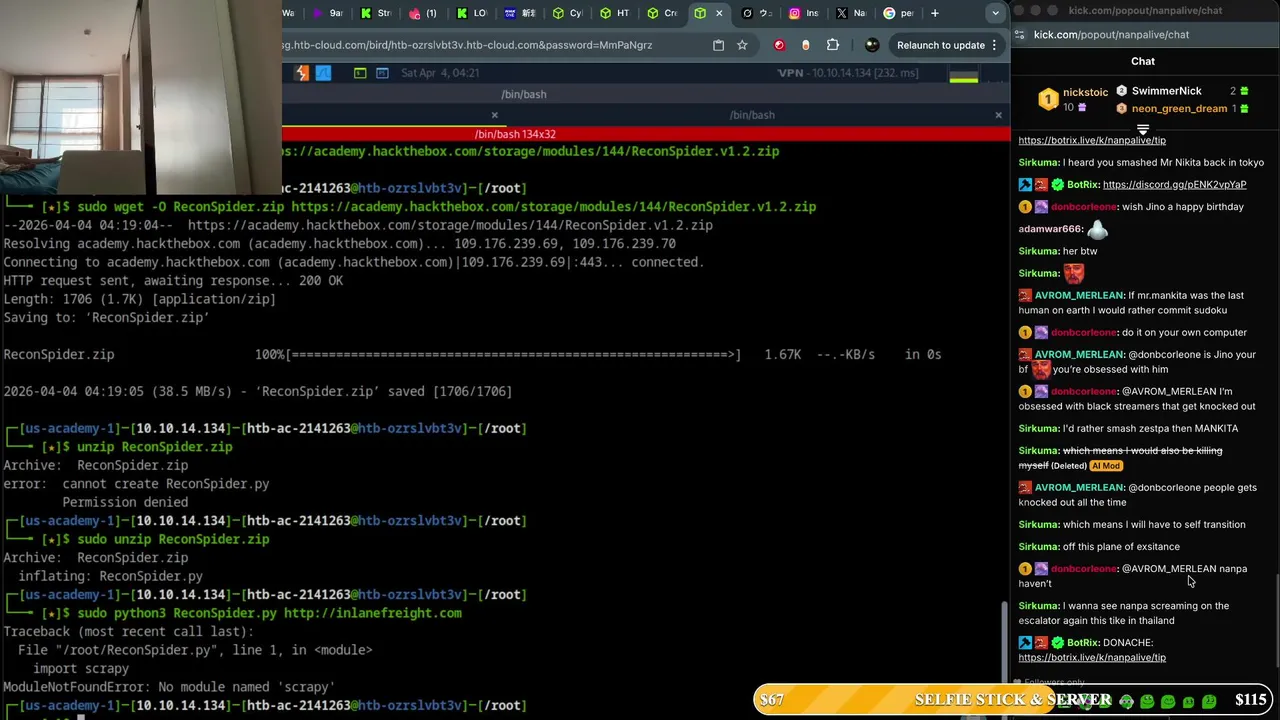
Task: Click the Selfie Stick & Server donation goal bar
Action: [x=1015, y=700]
